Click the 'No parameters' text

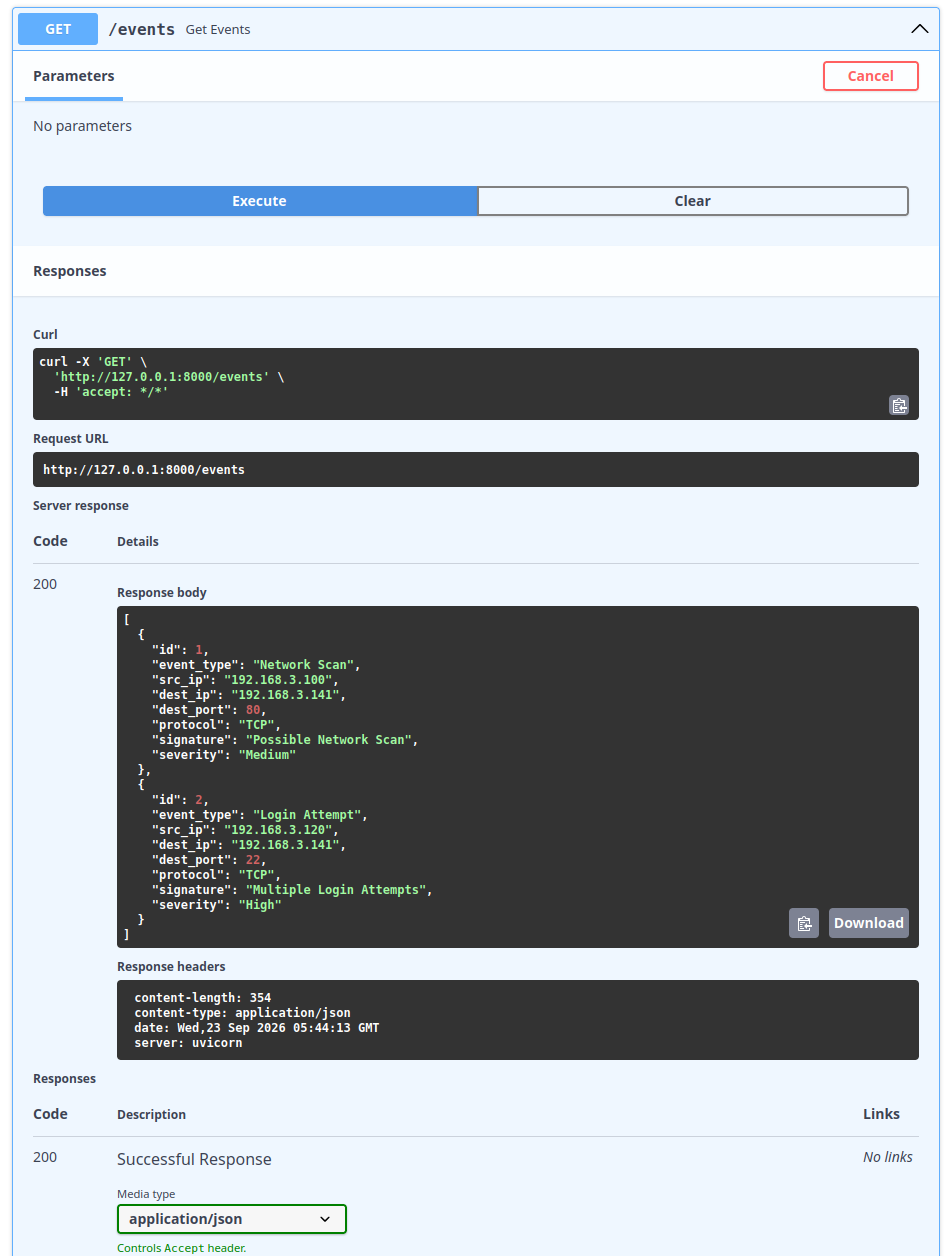82,126
